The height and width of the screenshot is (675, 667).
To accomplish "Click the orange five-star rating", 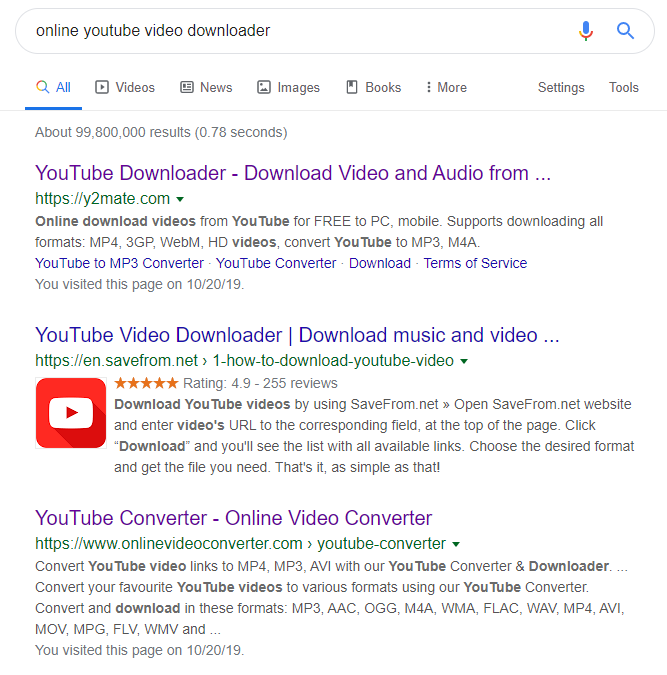I will [x=146, y=383].
